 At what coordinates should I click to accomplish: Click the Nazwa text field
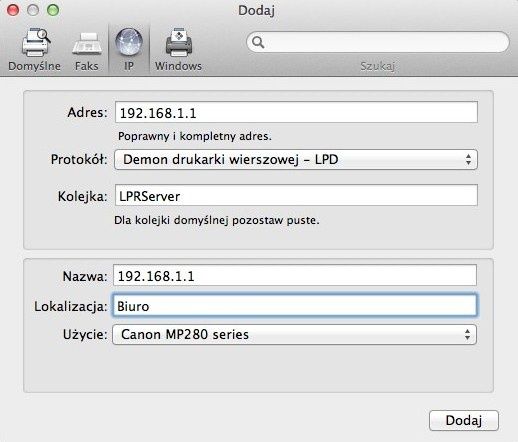tap(295, 275)
